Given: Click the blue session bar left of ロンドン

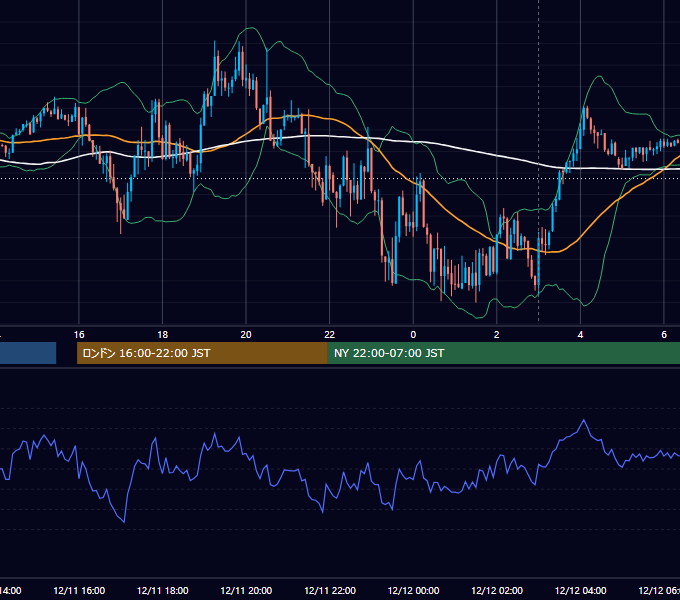Looking at the screenshot, I should point(28,353).
